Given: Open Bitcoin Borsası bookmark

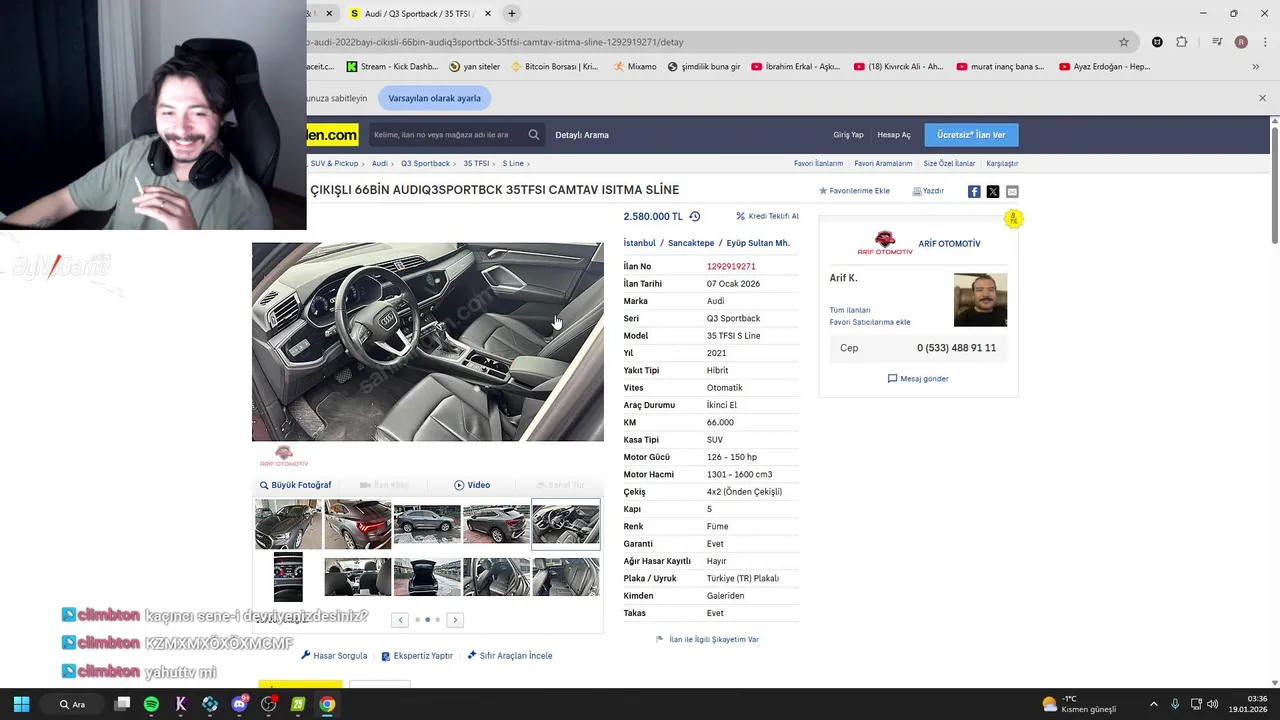Looking at the screenshot, I should [x=554, y=67].
